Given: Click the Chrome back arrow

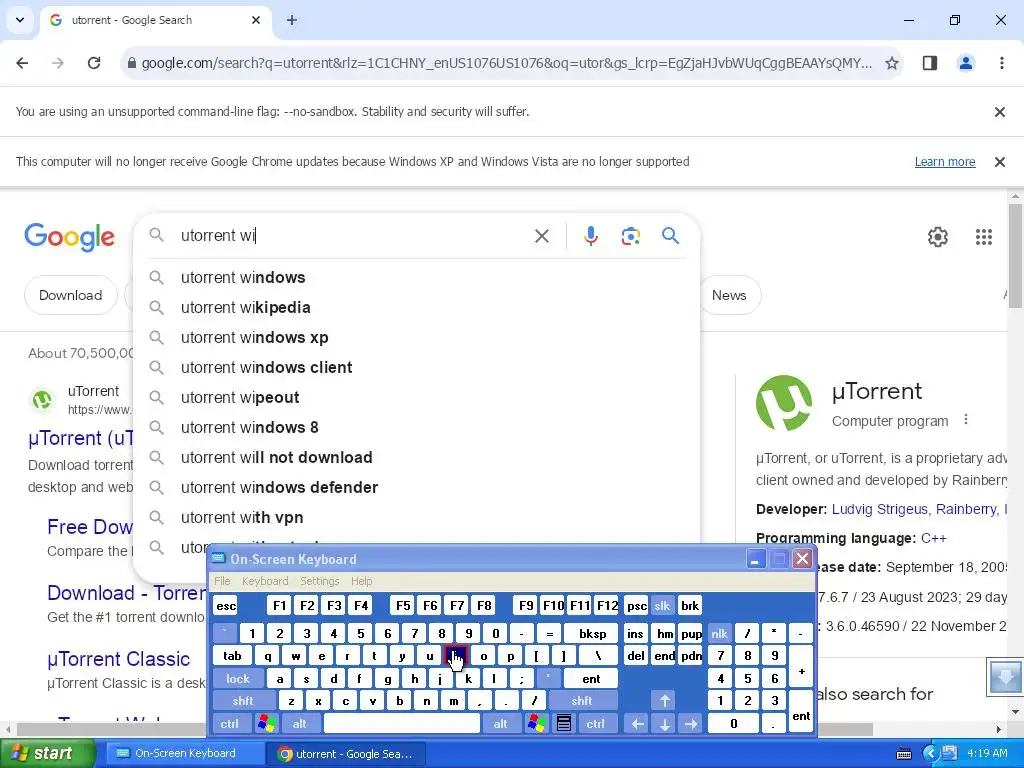Looking at the screenshot, I should pos(22,63).
